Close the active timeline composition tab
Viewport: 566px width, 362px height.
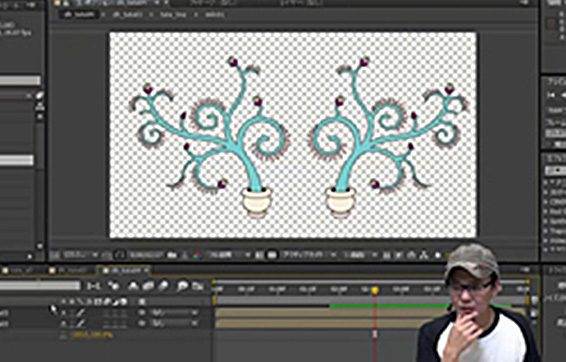146,270
